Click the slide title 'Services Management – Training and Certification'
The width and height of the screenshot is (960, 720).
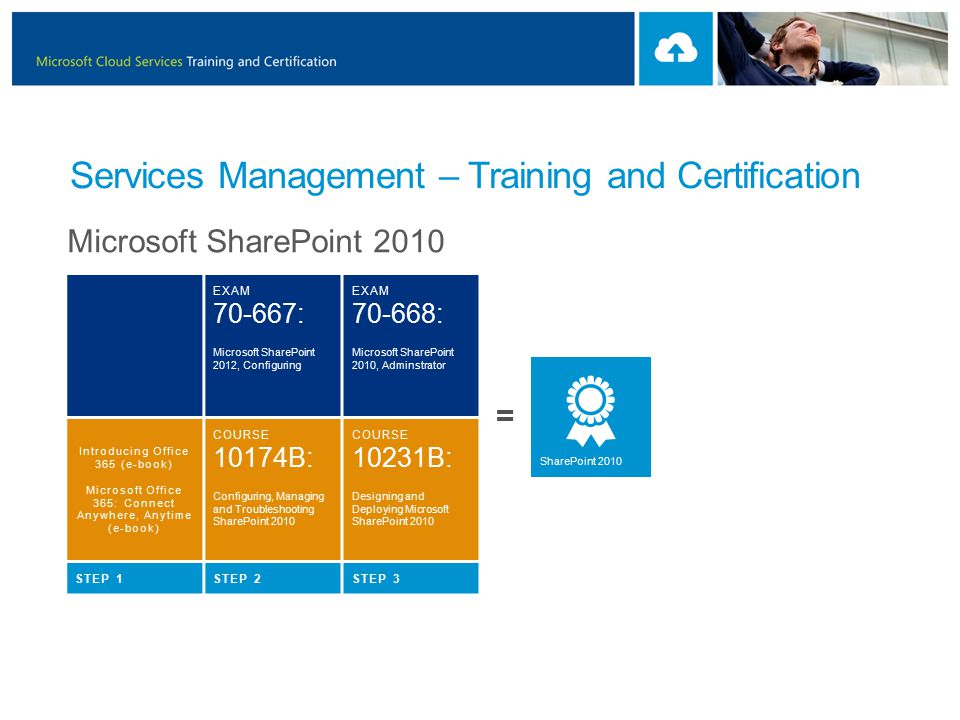pos(465,176)
